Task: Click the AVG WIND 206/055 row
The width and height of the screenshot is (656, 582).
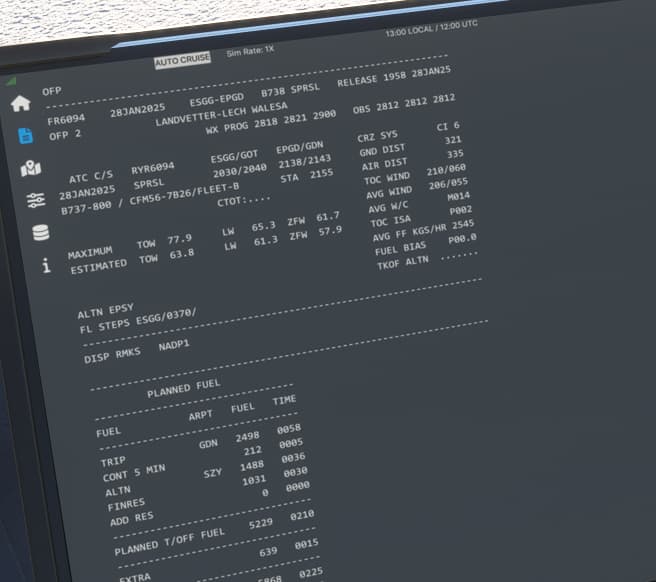Action: pyautogui.click(x=417, y=189)
